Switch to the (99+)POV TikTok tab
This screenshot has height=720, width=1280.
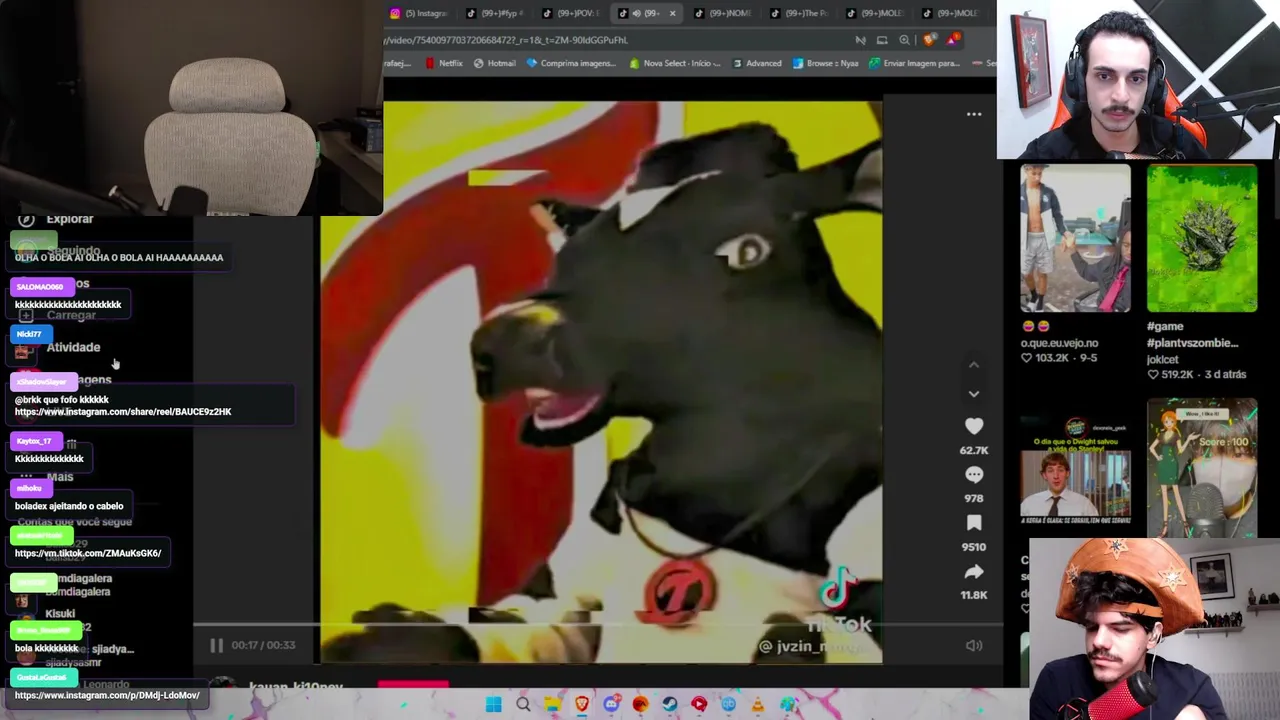(572, 13)
